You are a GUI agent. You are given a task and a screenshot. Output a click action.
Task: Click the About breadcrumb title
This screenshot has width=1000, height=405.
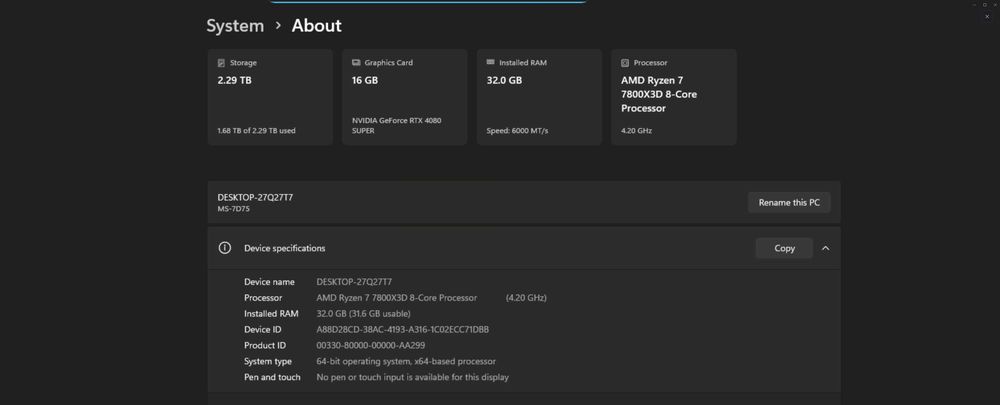pyautogui.click(x=316, y=26)
